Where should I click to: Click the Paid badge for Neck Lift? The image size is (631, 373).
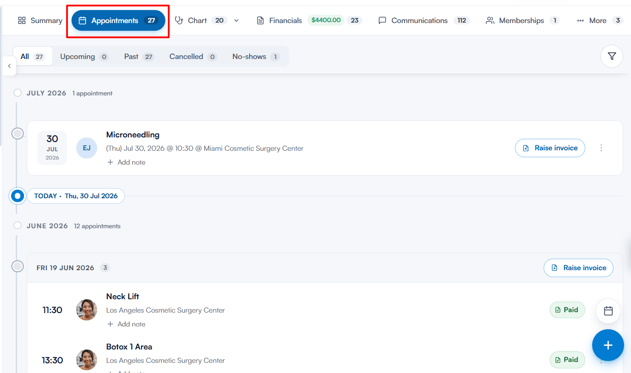tap(567, 310)
